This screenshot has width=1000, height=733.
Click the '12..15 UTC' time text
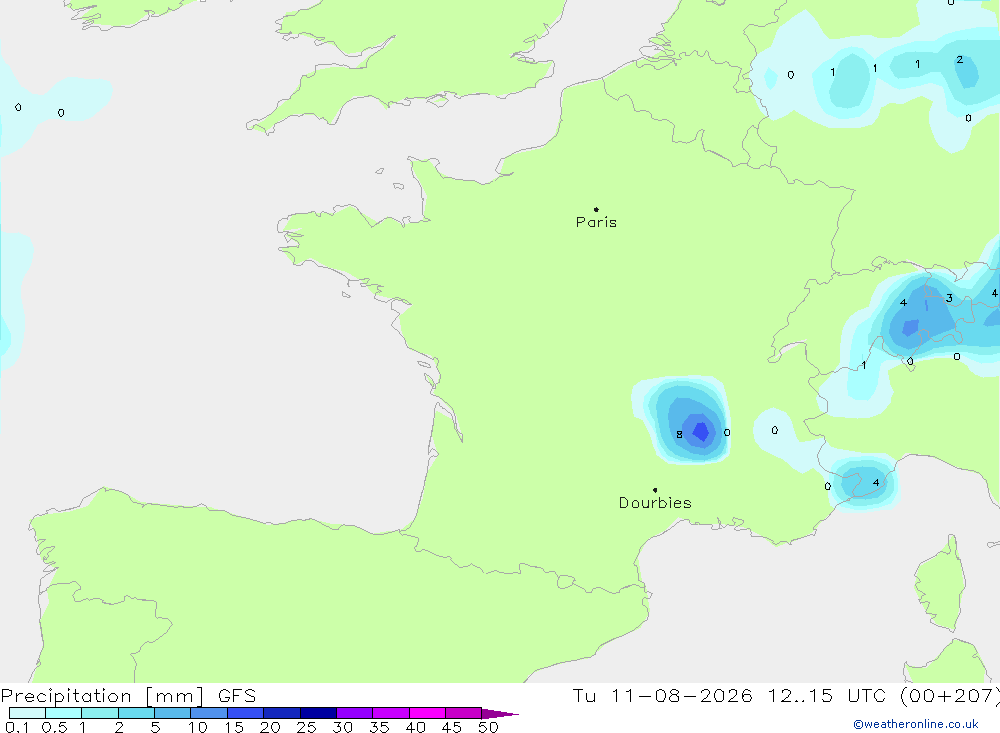(x=827, y=695)
